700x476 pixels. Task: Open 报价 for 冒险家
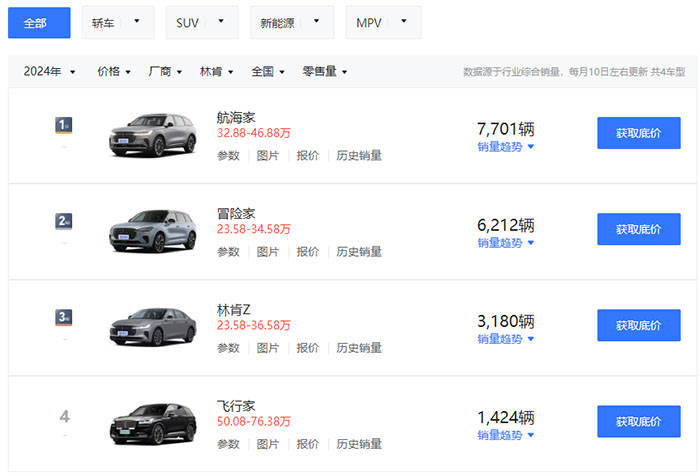(x=308, y=252)
